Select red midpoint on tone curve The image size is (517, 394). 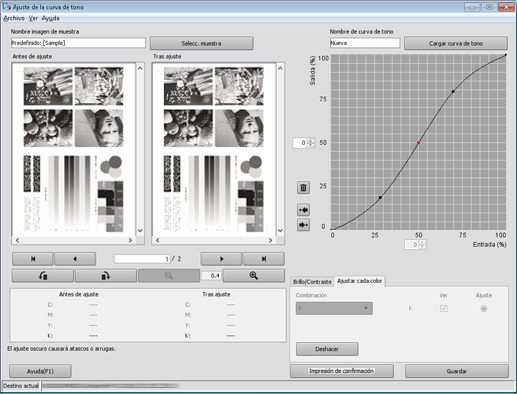point(418,143)
